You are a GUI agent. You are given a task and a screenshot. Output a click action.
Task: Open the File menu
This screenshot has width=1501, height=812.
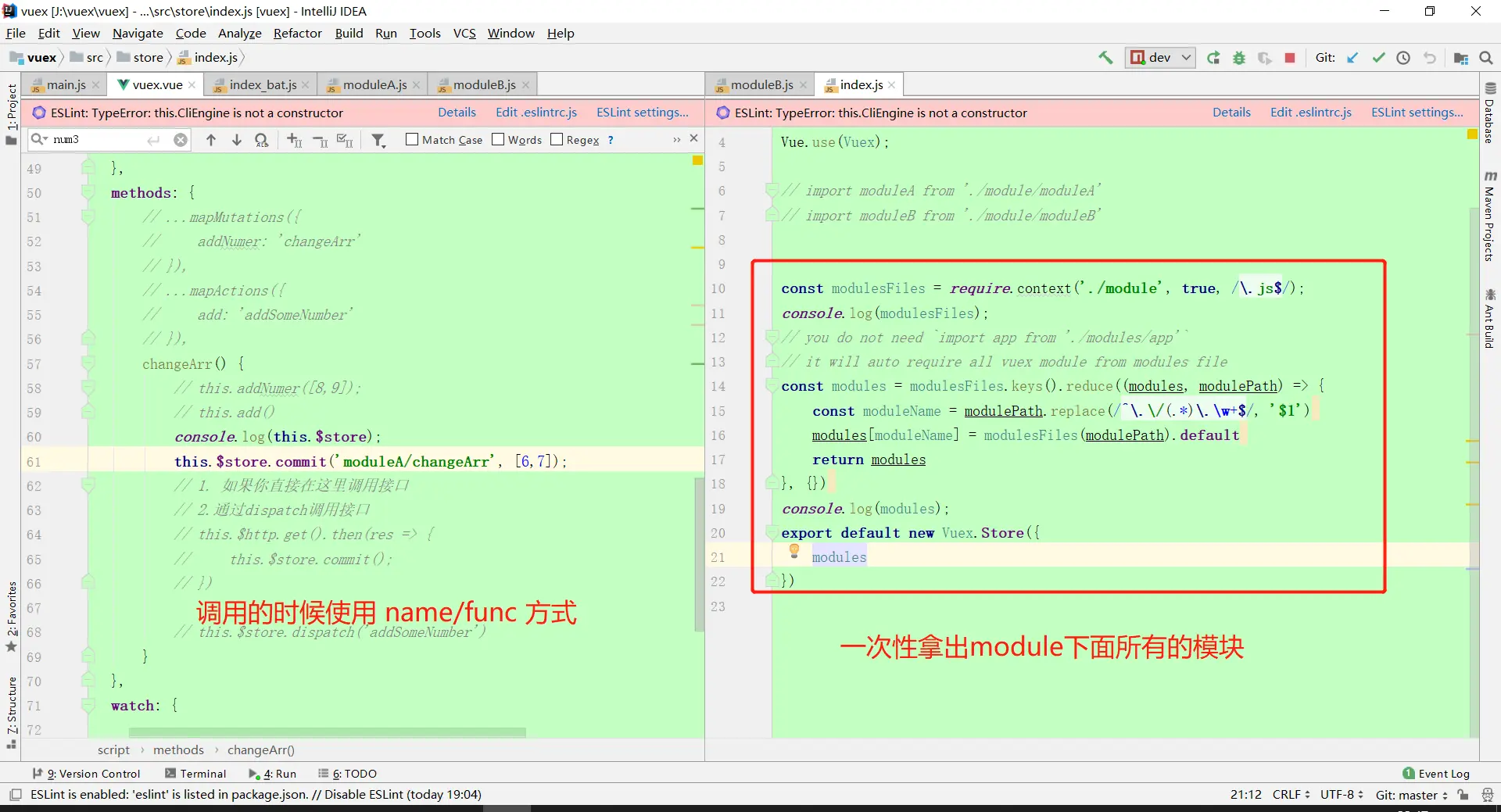[16, 33]
